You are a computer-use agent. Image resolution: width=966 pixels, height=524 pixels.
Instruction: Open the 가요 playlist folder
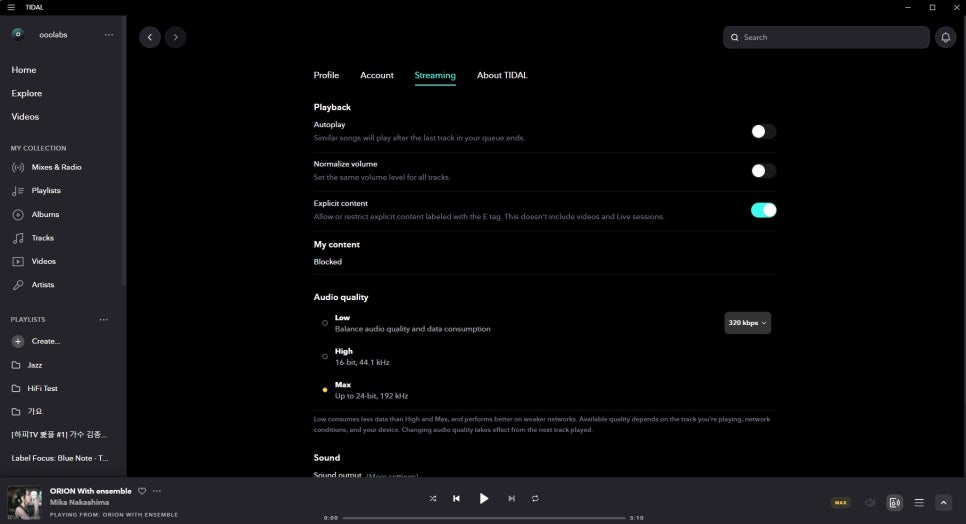point(27,411)
